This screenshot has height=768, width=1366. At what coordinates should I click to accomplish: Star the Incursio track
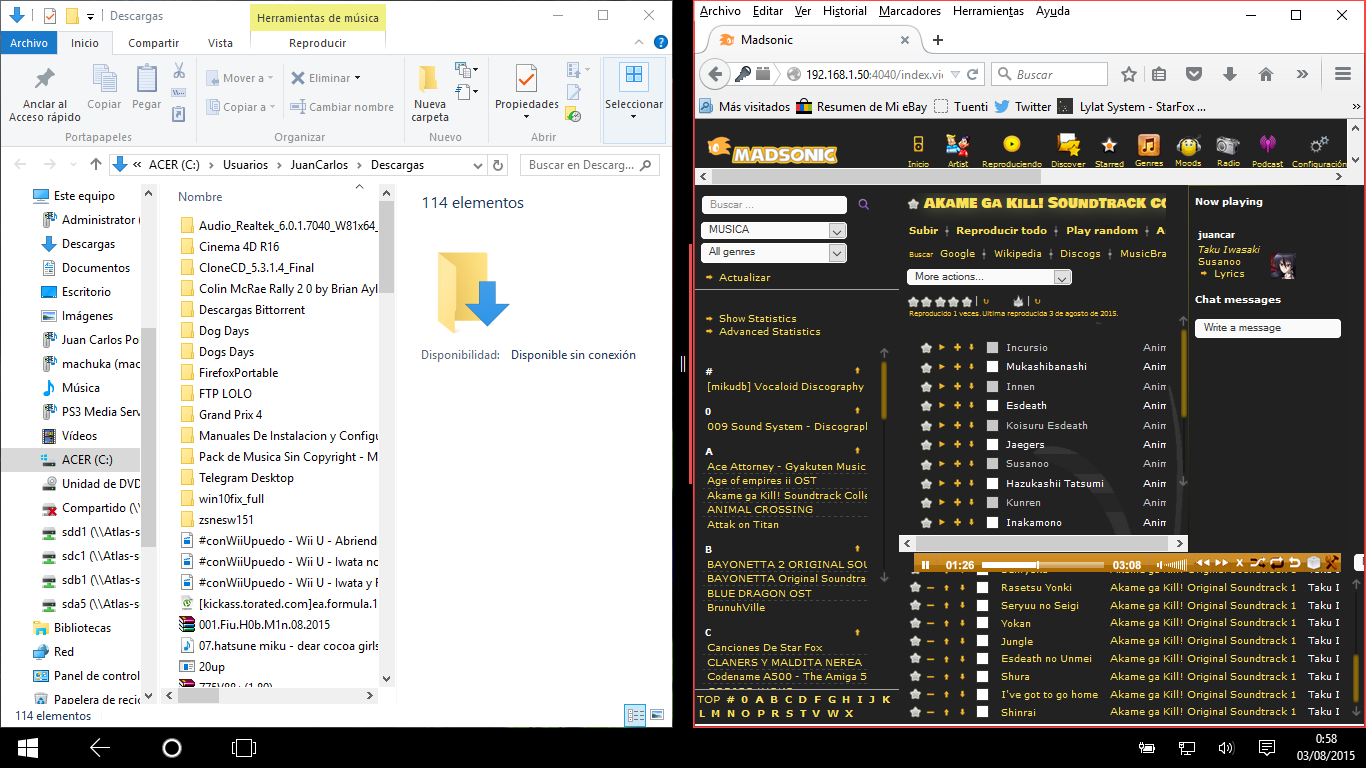[x=926, y=347]
